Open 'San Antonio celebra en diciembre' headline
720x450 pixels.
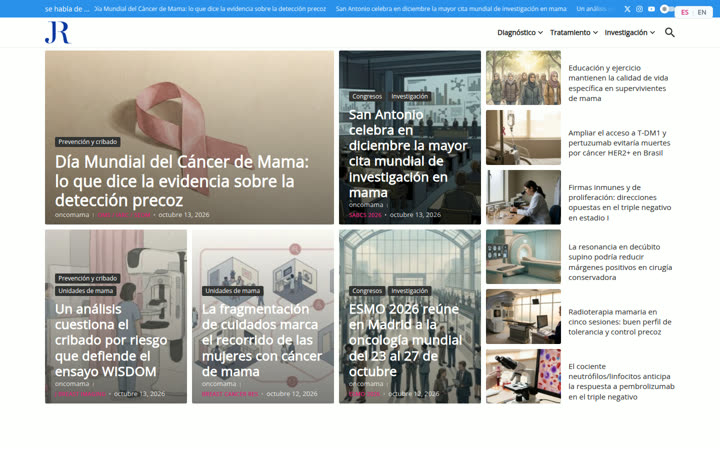[x=408, y=153]
